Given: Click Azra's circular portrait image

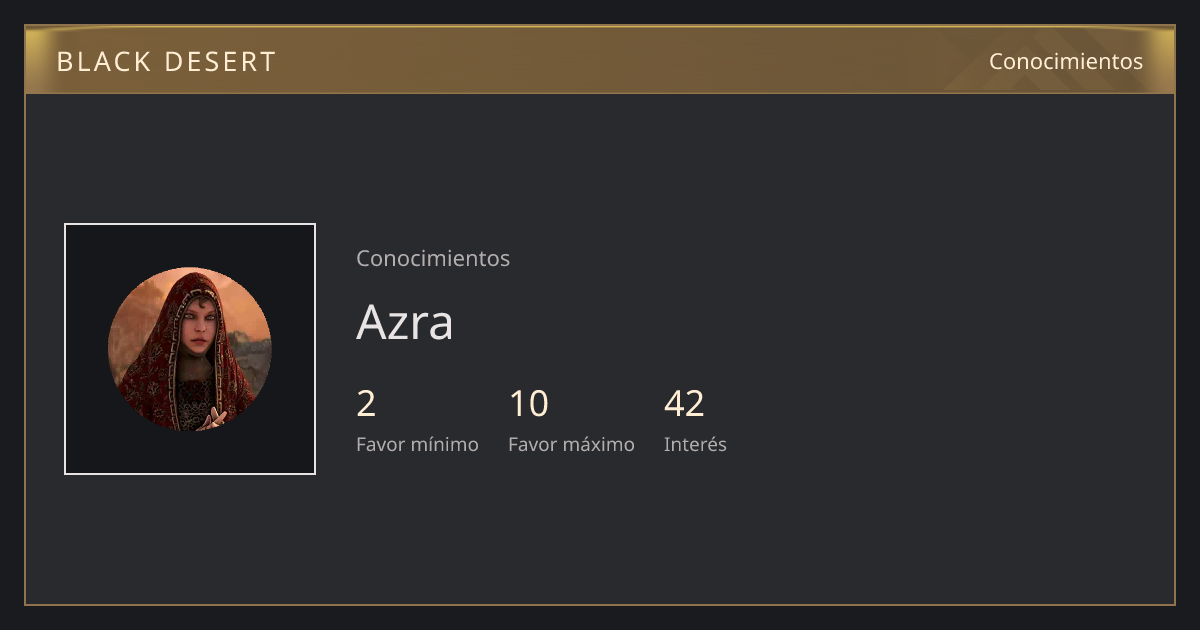Looking at the screenshot, I should pyautogui.click(x=190, y=349).
